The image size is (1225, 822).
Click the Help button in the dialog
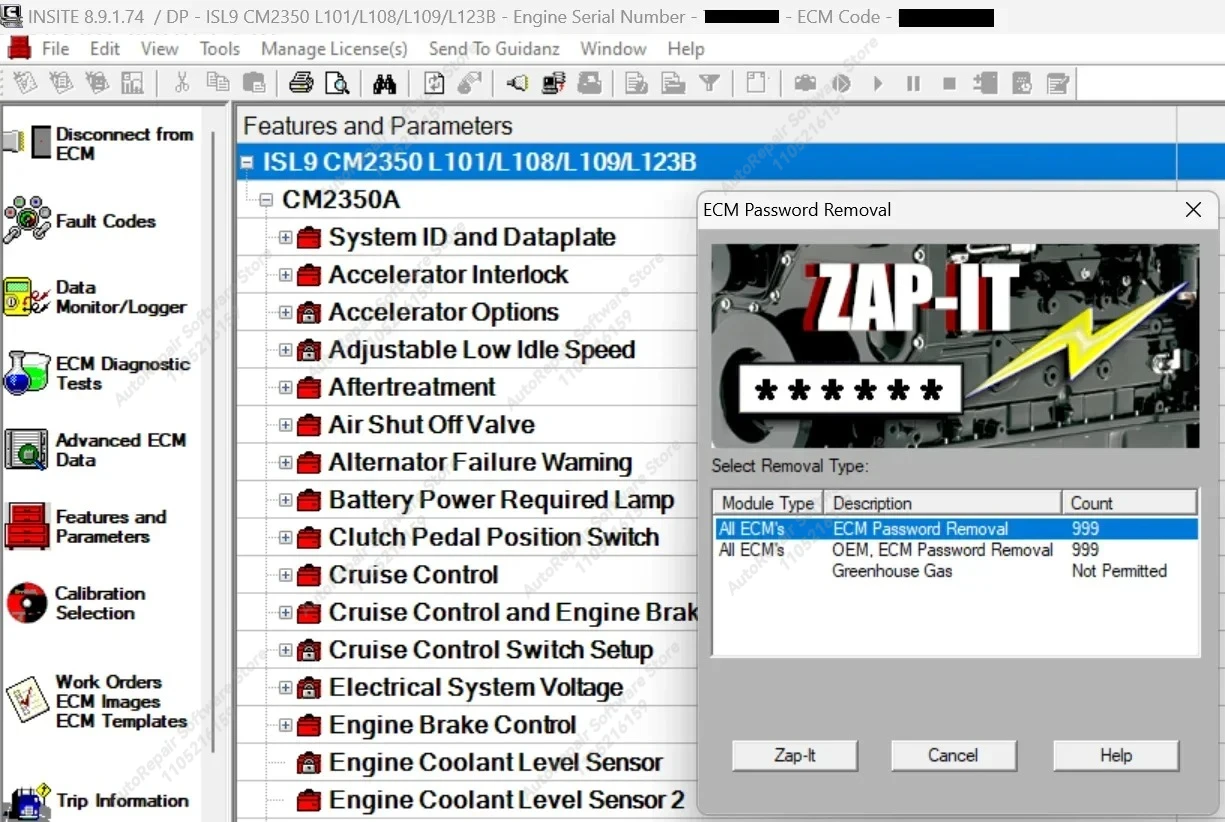point(1116,755)
